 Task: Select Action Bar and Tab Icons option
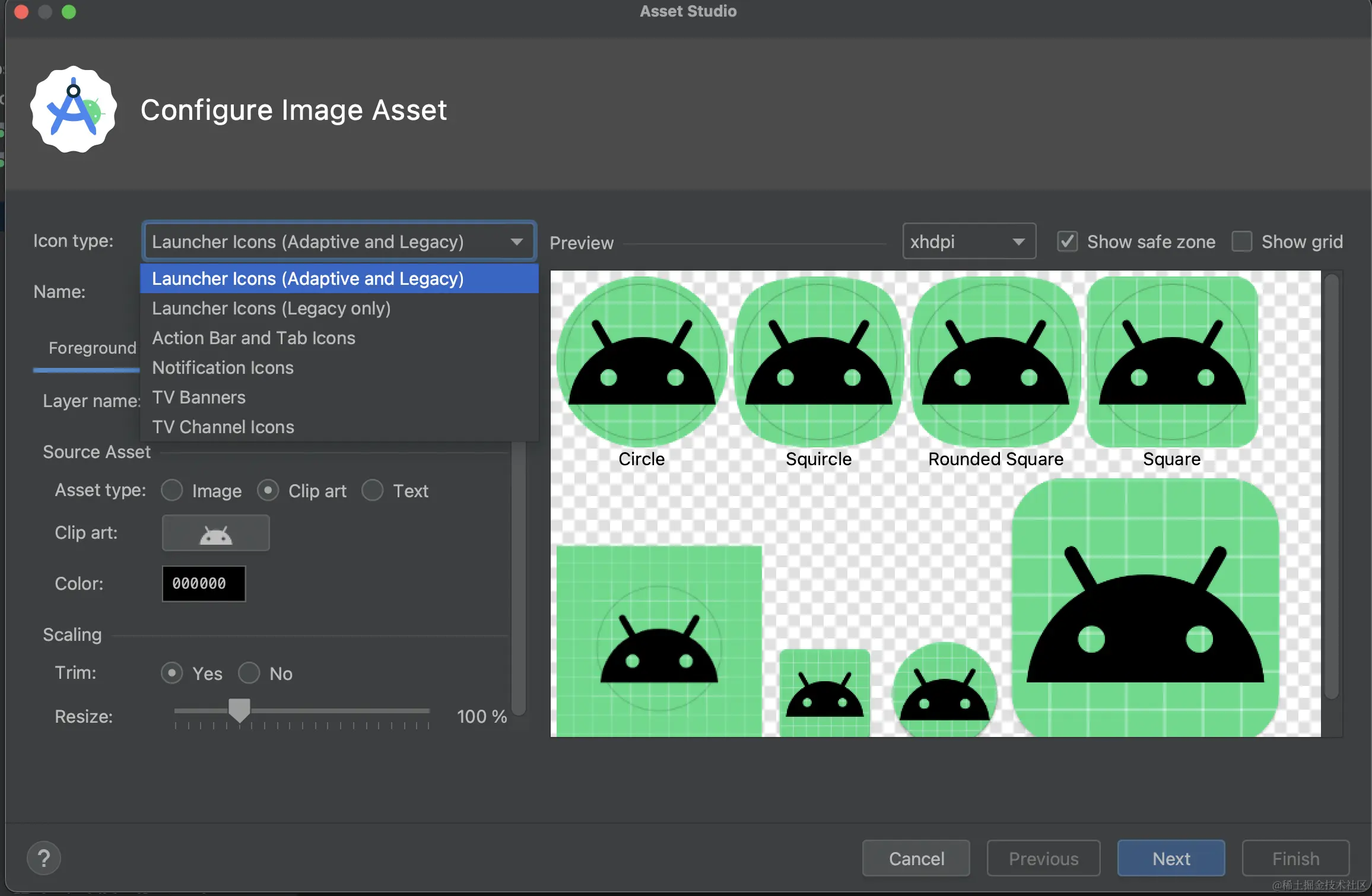coord(339,338)
